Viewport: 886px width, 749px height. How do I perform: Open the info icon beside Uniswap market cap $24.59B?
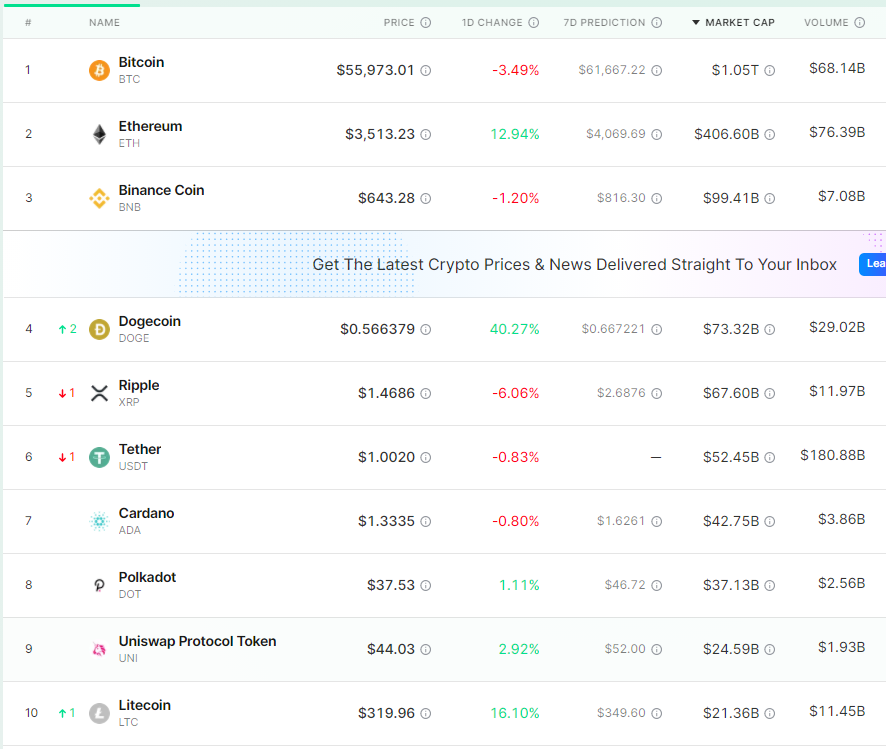(770, 650)
